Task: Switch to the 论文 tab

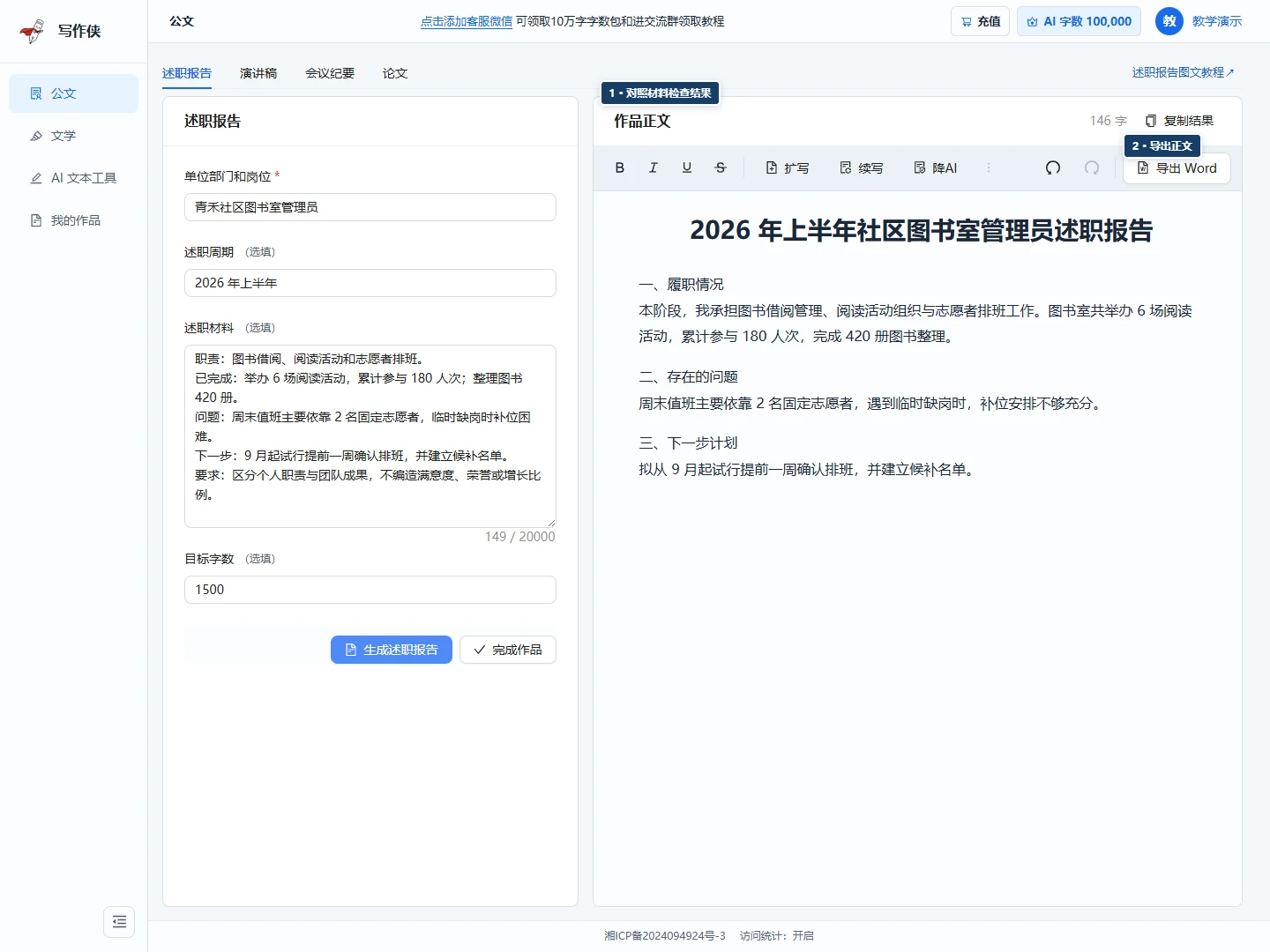Action: tap(395, 73)
